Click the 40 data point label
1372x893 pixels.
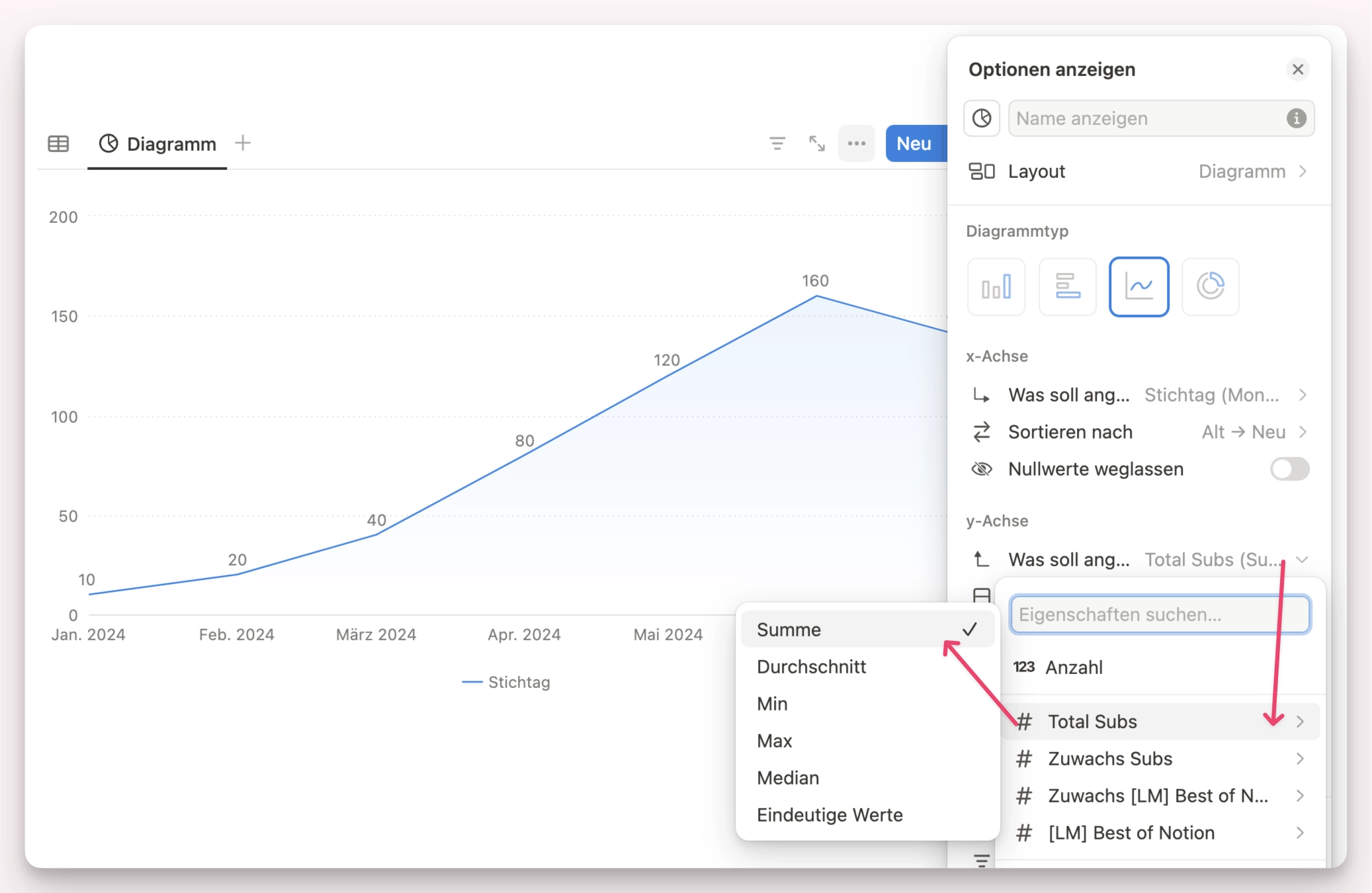(376, 520)
